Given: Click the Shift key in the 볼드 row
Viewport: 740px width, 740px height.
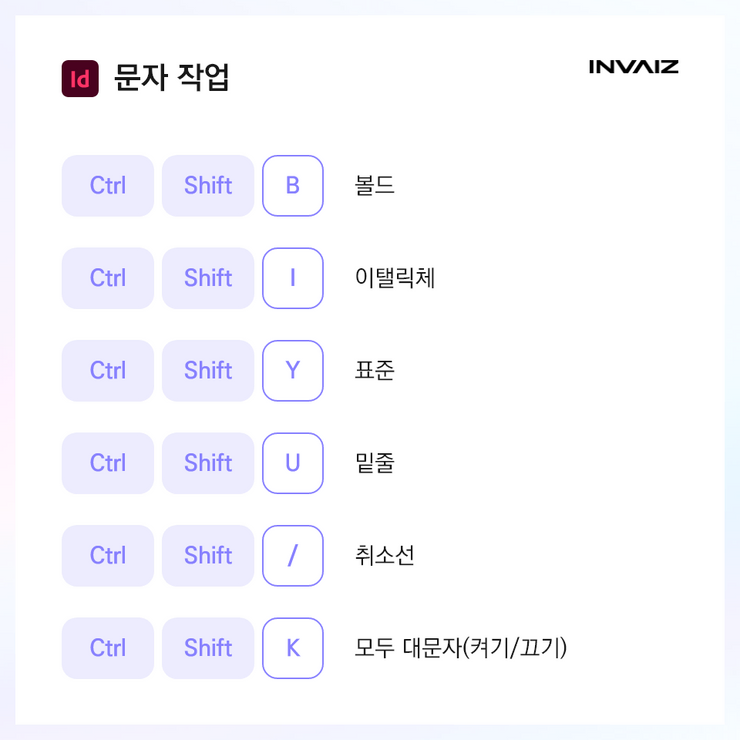Looking at the screenshot, I should coord(208,185).
